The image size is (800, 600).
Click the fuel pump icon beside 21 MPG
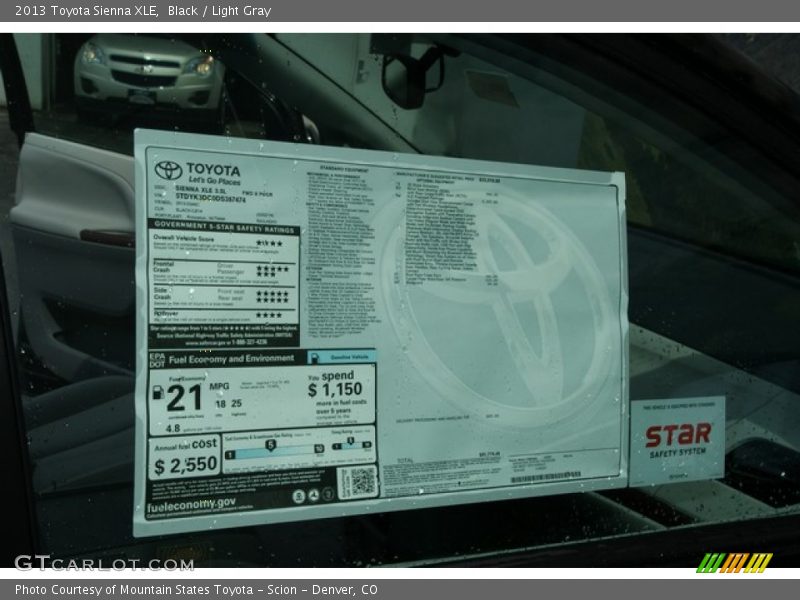click(x=158, y=392)
